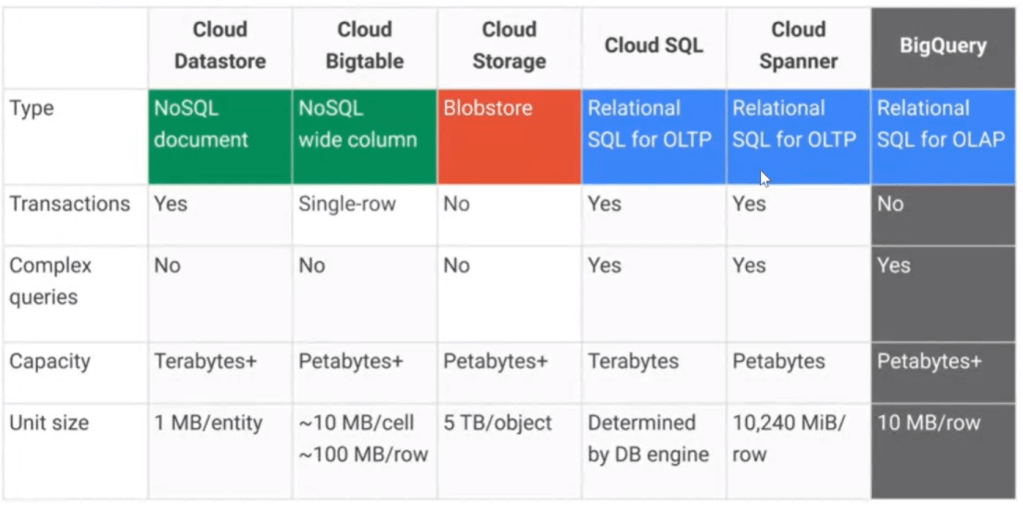This screenshot has height=508, width=1023.
Task: Click the Cloud Datastore column header
Action: 220,45
